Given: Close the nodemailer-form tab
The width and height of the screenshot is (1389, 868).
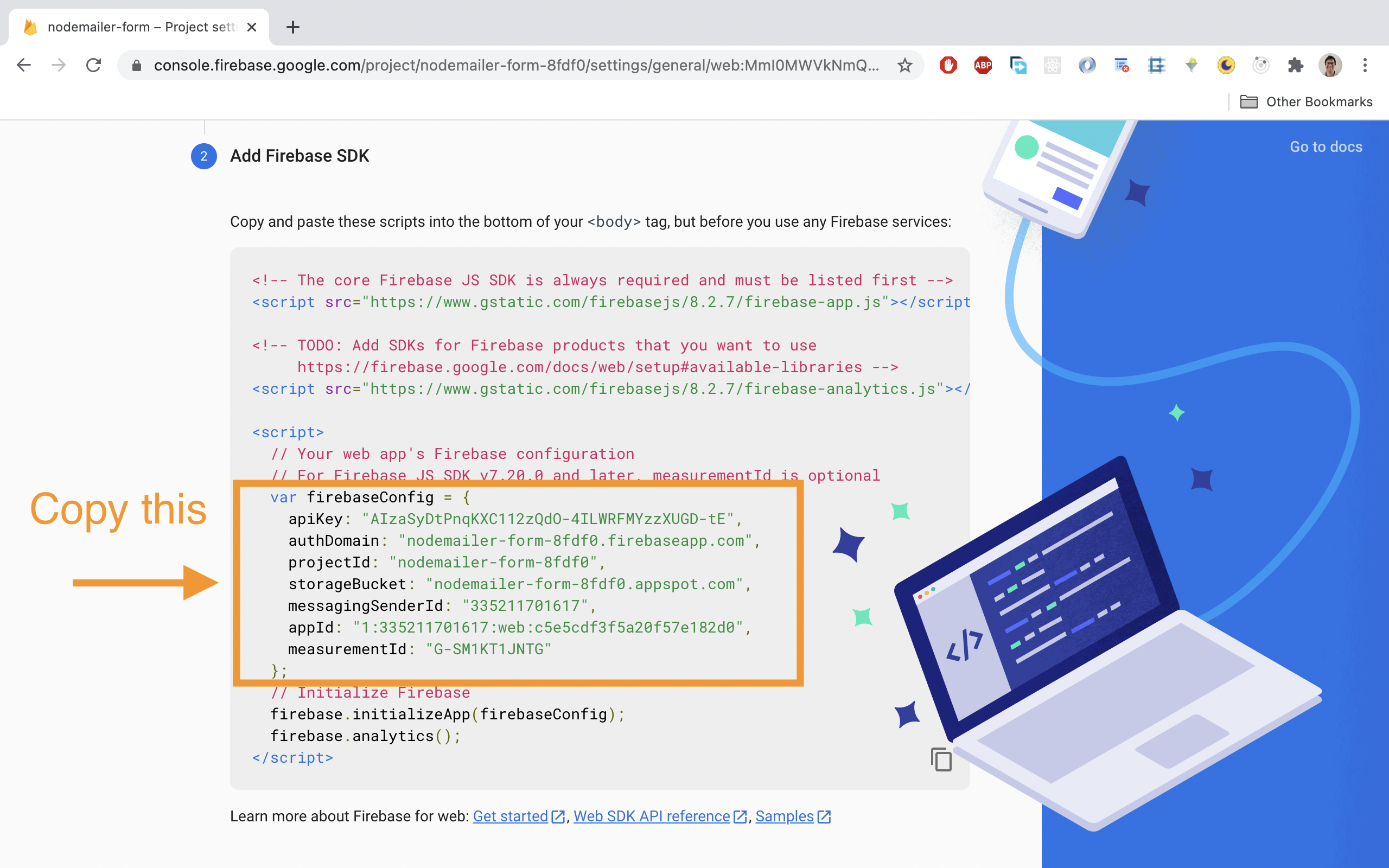Looking at the screenshot, I should point(251,27).
